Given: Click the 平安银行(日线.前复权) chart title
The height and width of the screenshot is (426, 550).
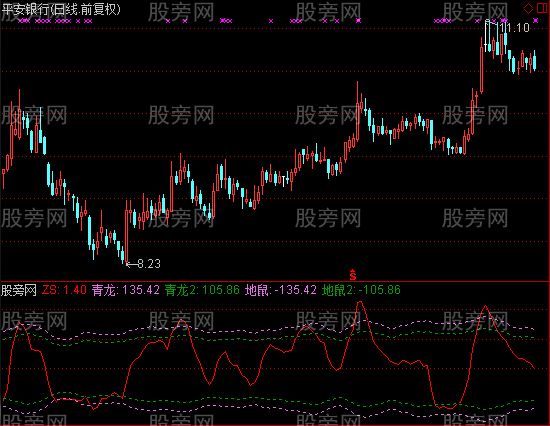Looking at the screenshot, I should (61, 9).
